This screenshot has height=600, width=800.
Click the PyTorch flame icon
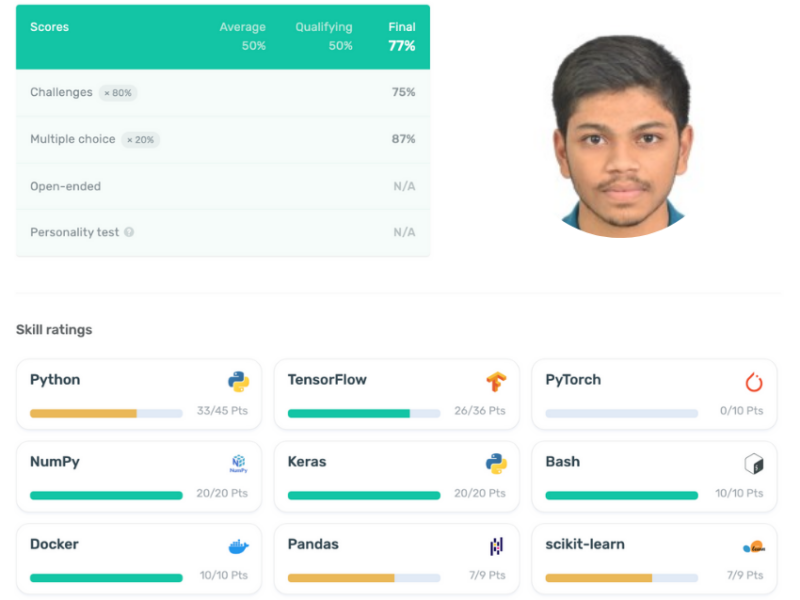(x=754, y=382)
